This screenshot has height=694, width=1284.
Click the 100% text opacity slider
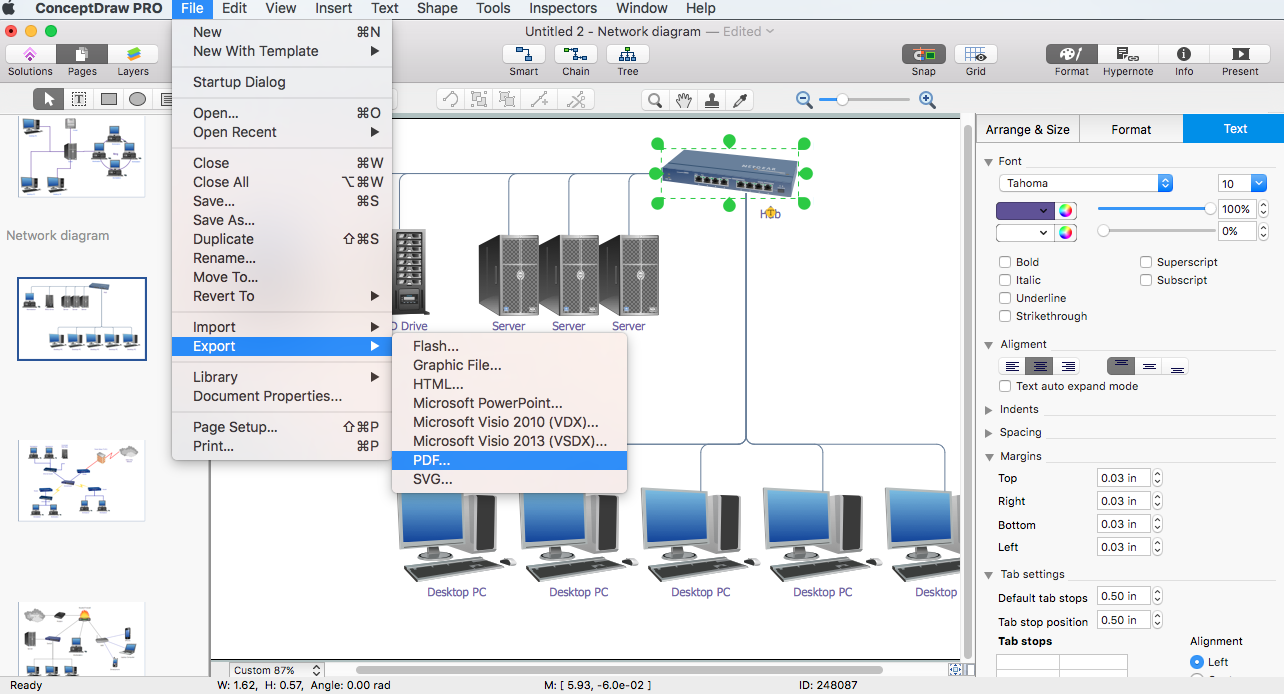[x=1157, y=209]
